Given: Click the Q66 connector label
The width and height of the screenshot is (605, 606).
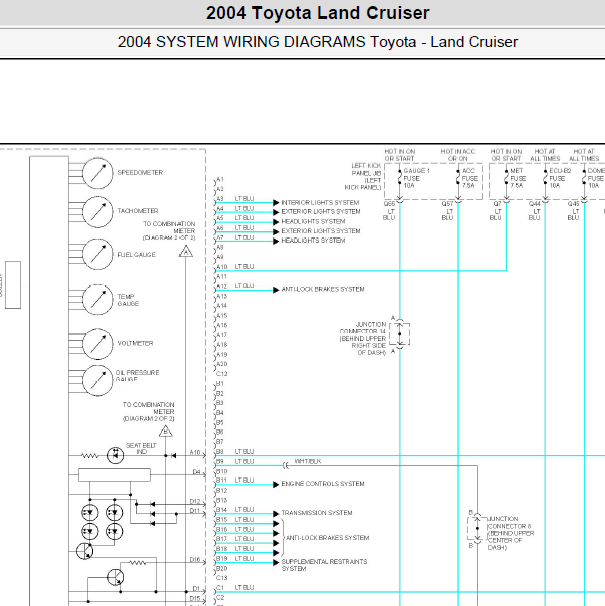Looking at the screenshot, I should point(389,204).
